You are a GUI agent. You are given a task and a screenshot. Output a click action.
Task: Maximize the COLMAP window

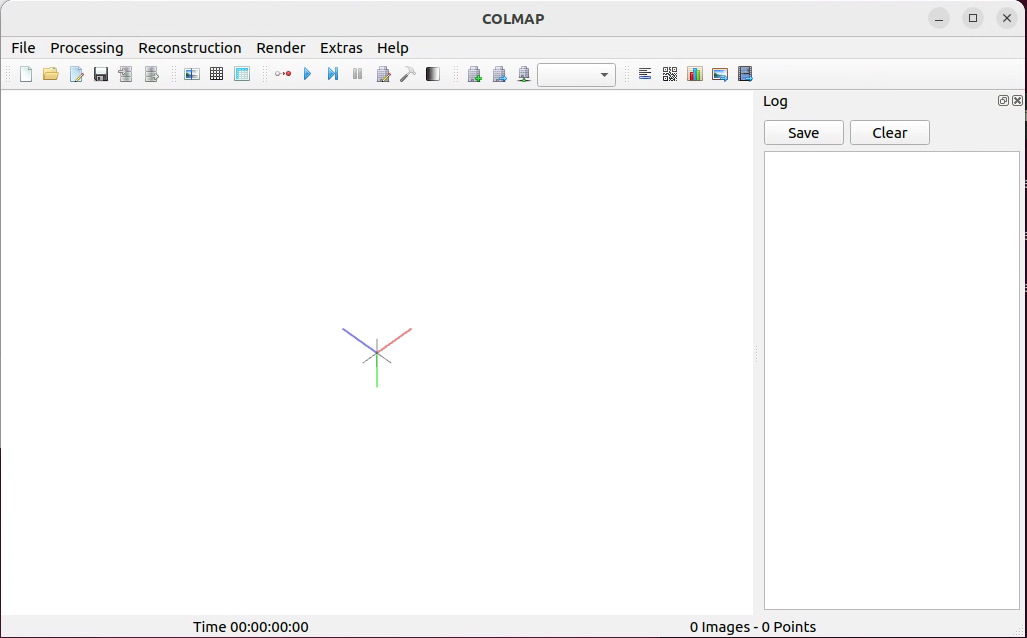973,18
